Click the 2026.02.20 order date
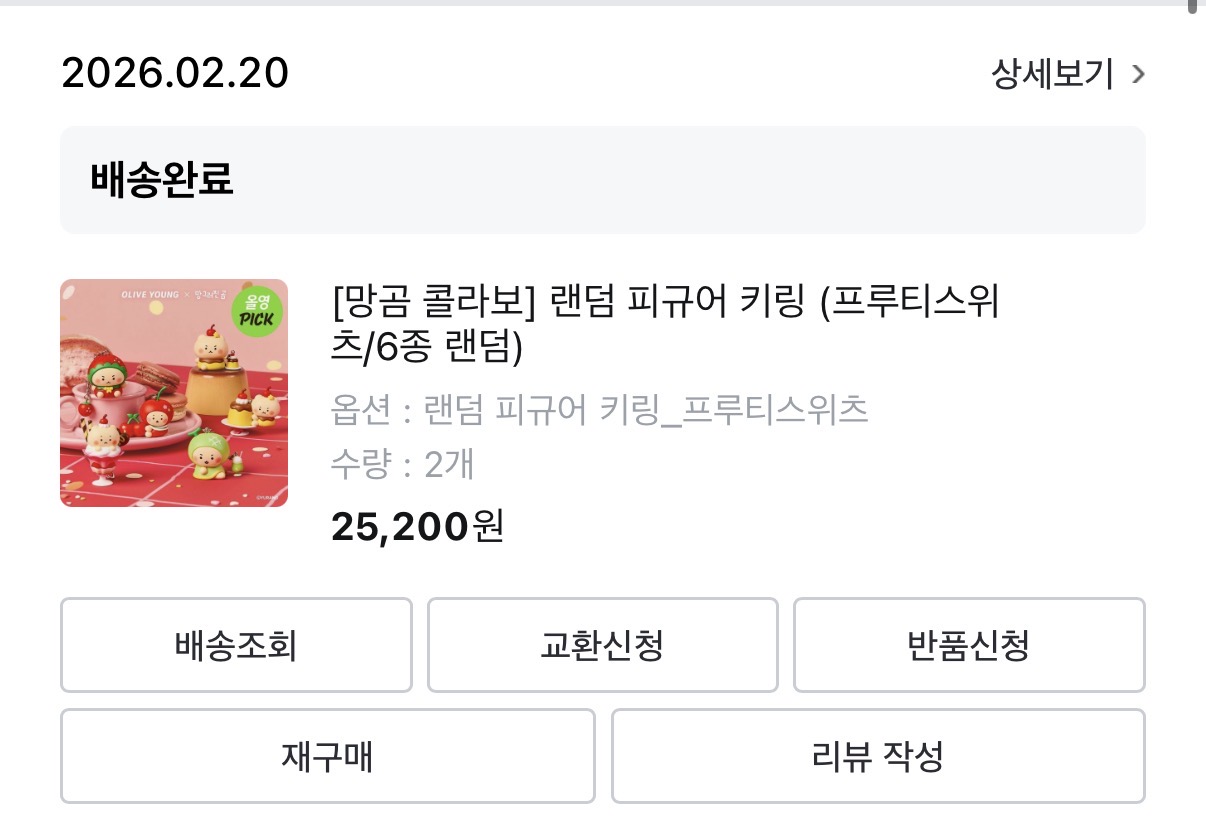The width and height of the screenshot is (1206, 835). pos(175,74)
